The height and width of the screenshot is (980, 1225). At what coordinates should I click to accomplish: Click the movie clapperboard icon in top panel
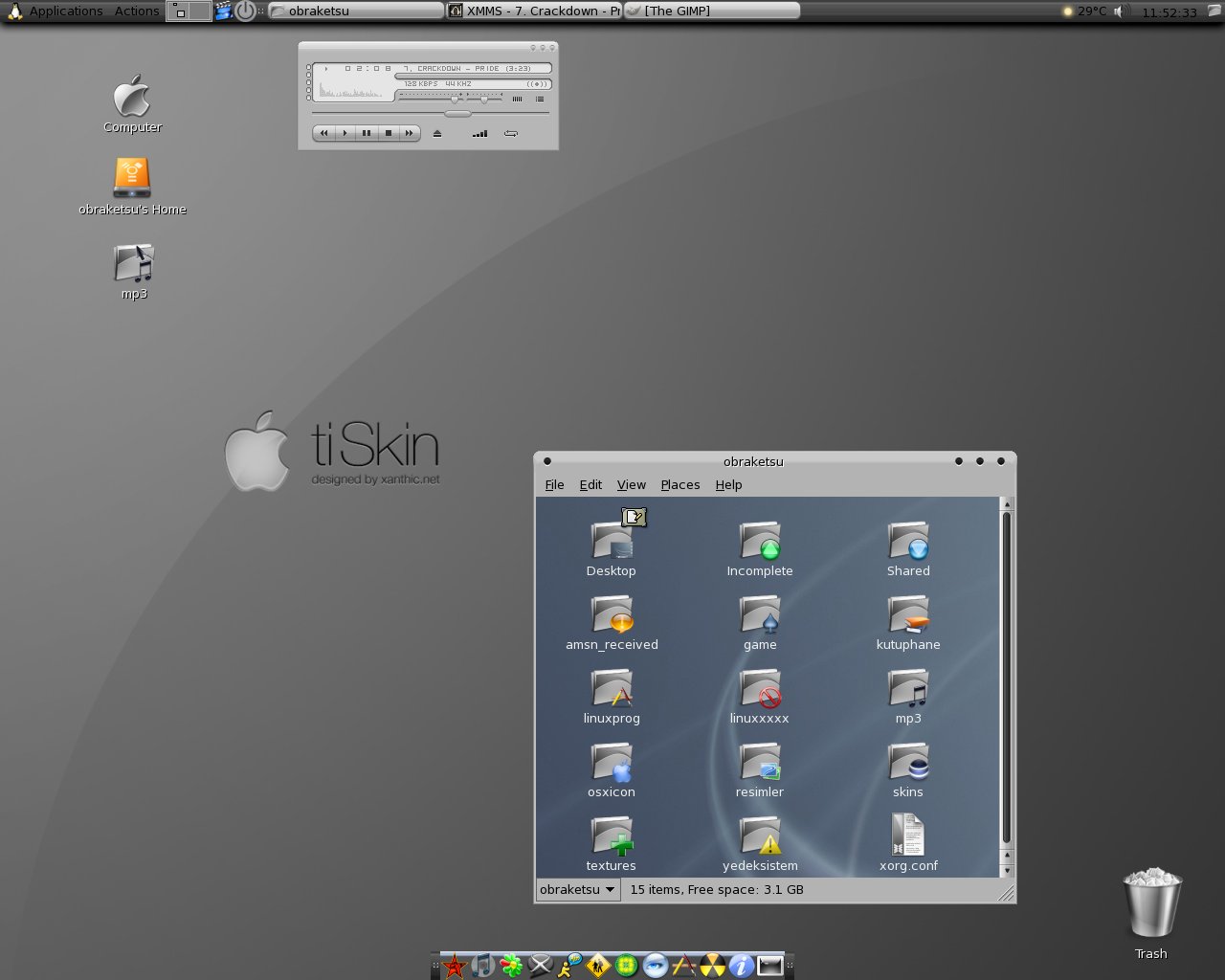(223, 11)
